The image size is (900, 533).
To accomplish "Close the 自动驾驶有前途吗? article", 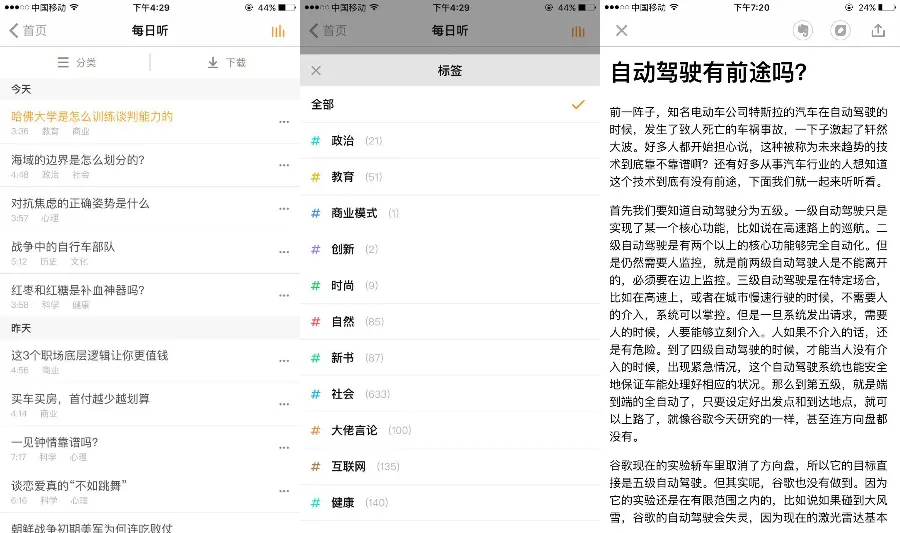I will pos(622,30).
